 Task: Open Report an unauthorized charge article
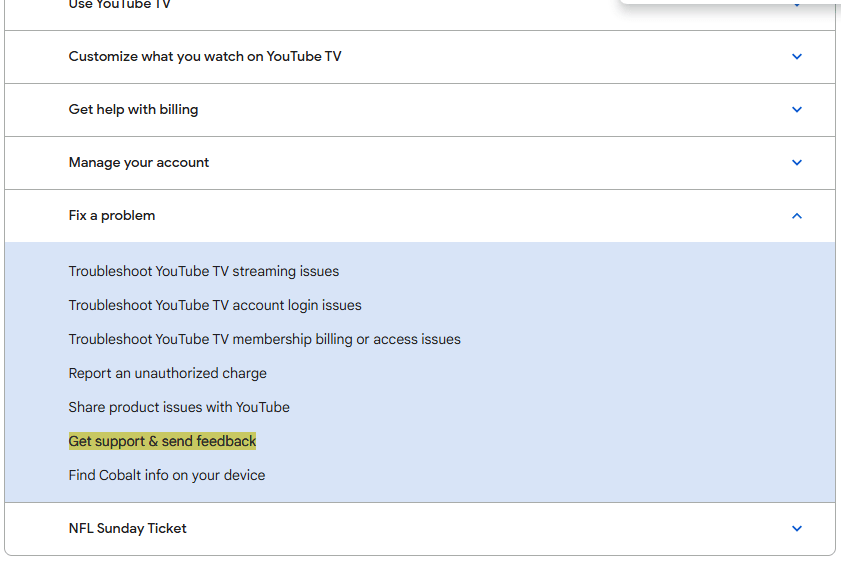(167, 373)
